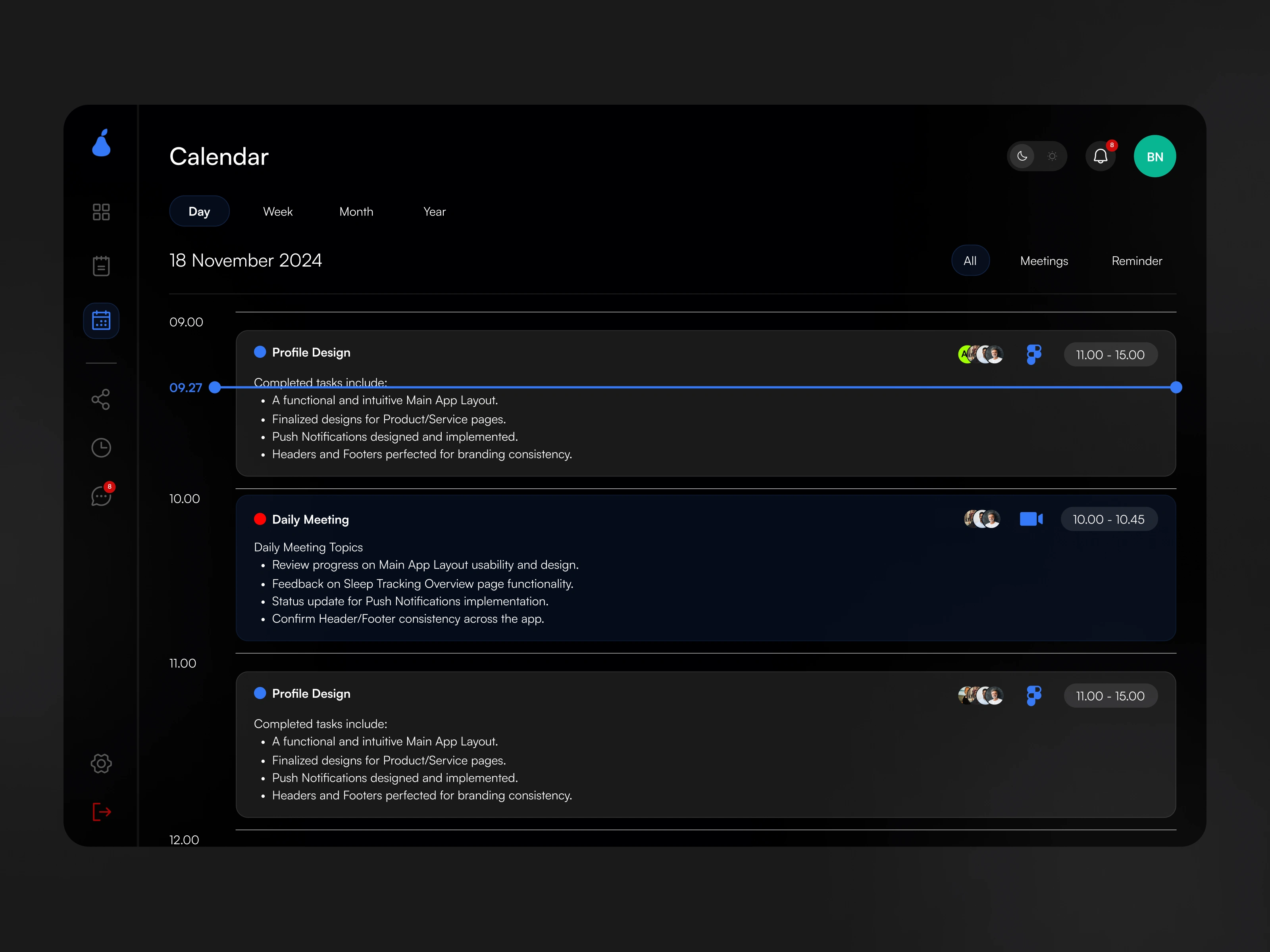
Task: Select the All filter
Action: point(970,261)
